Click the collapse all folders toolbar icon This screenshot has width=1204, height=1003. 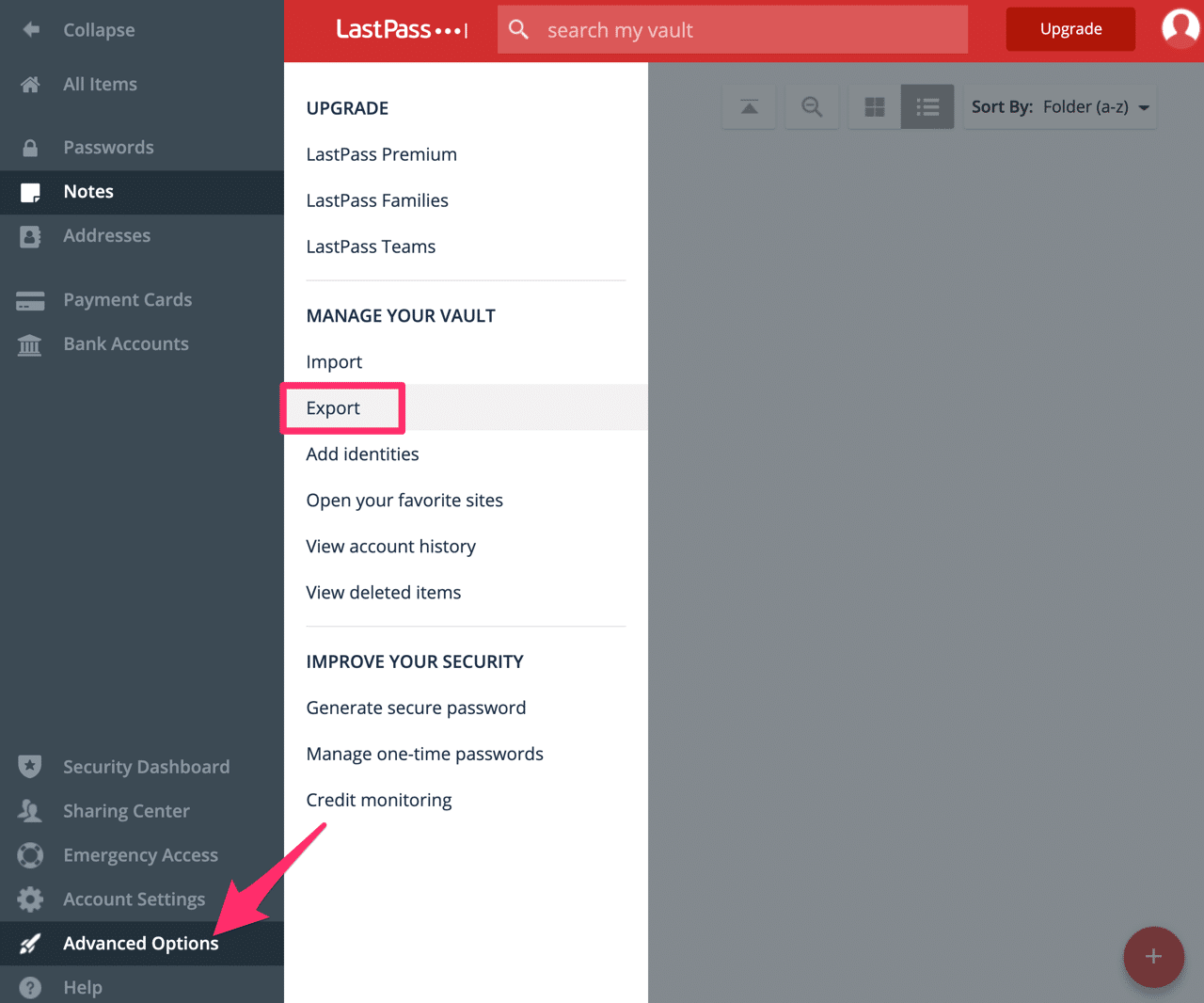point(749,106)
